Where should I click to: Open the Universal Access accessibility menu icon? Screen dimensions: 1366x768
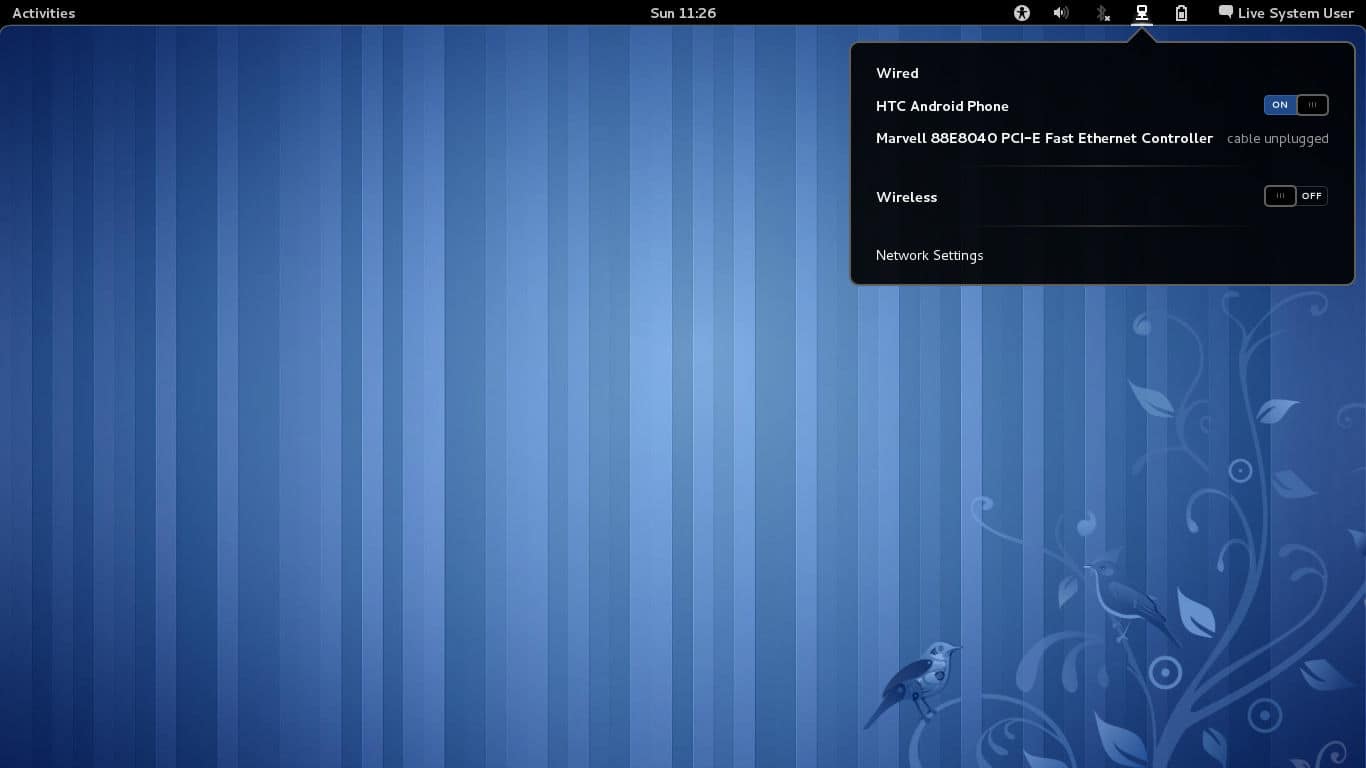tap(1021, 13)
